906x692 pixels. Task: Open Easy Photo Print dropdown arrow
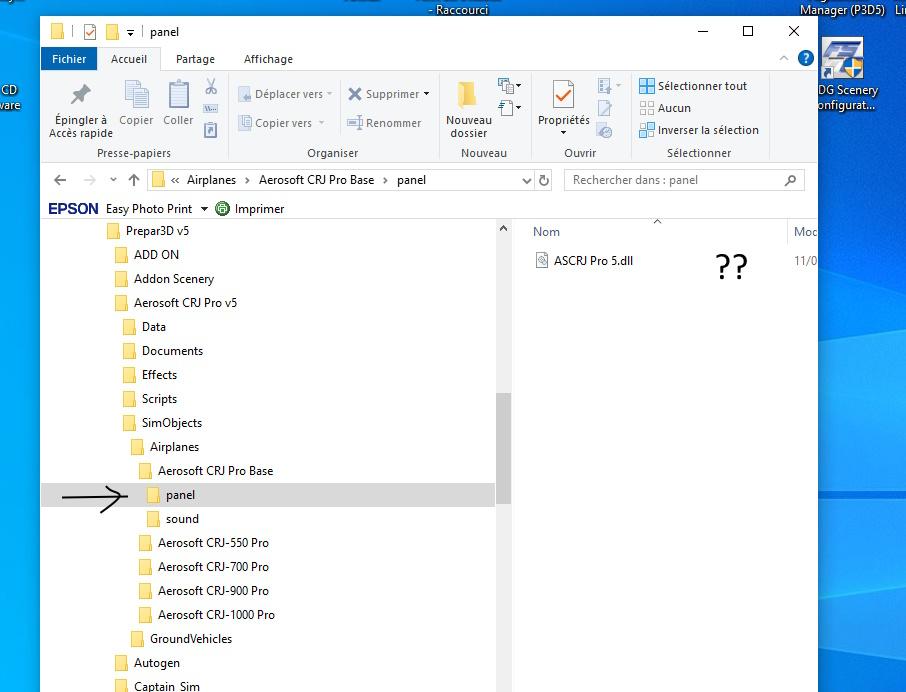point(204,209)
